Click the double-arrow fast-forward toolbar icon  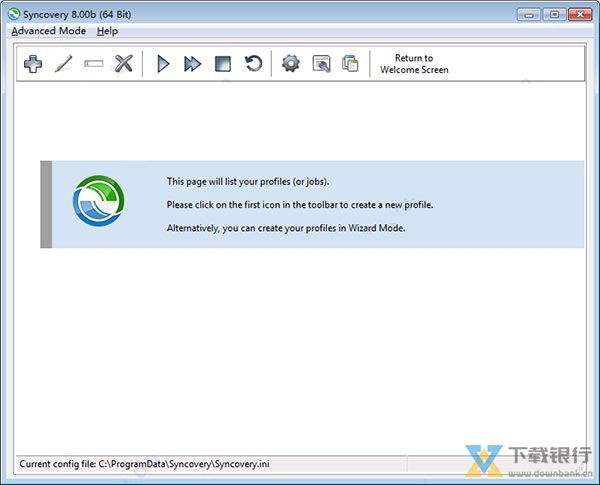pos(193,64)
